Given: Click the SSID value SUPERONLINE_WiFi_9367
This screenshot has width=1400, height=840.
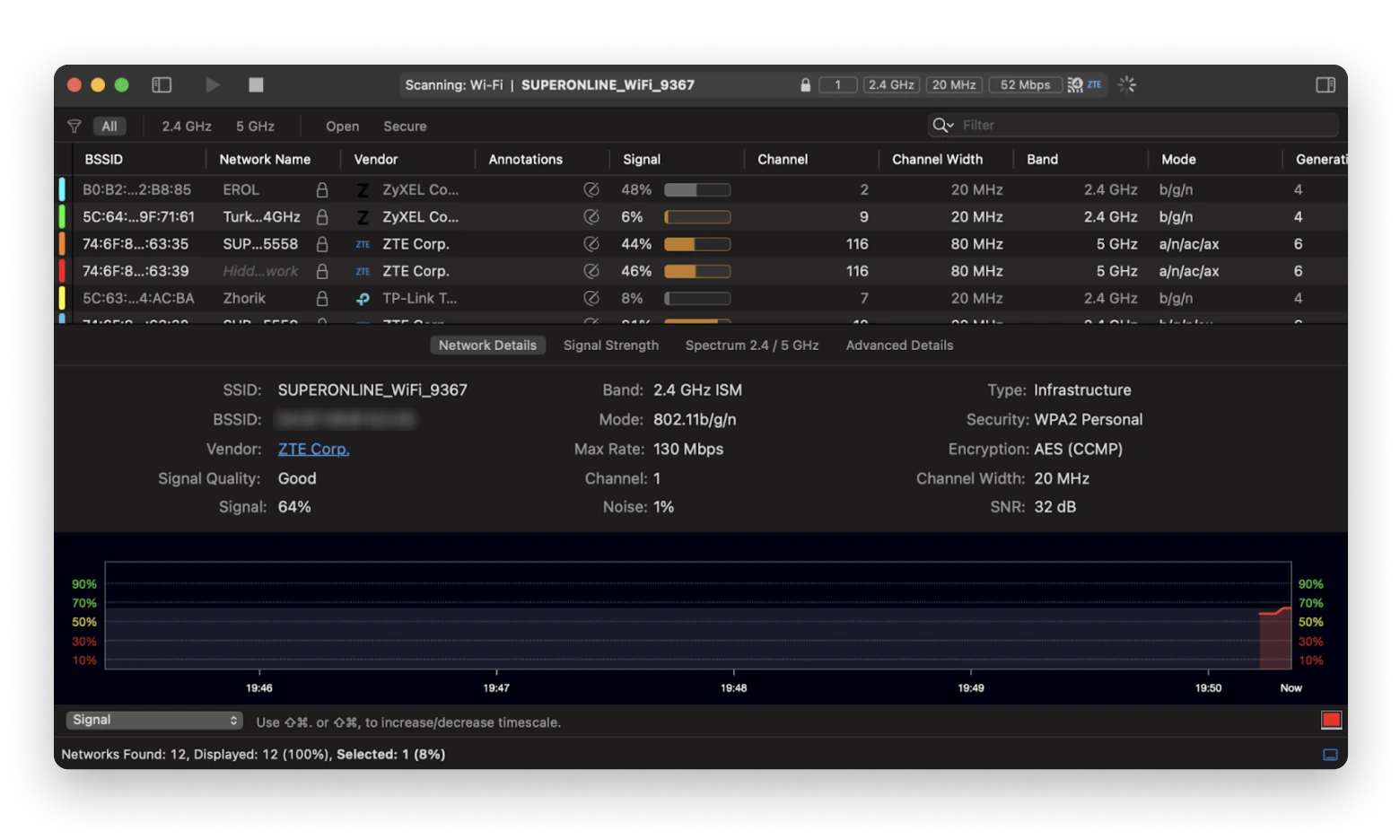Looking at the screenshot, I should point(372,389).
